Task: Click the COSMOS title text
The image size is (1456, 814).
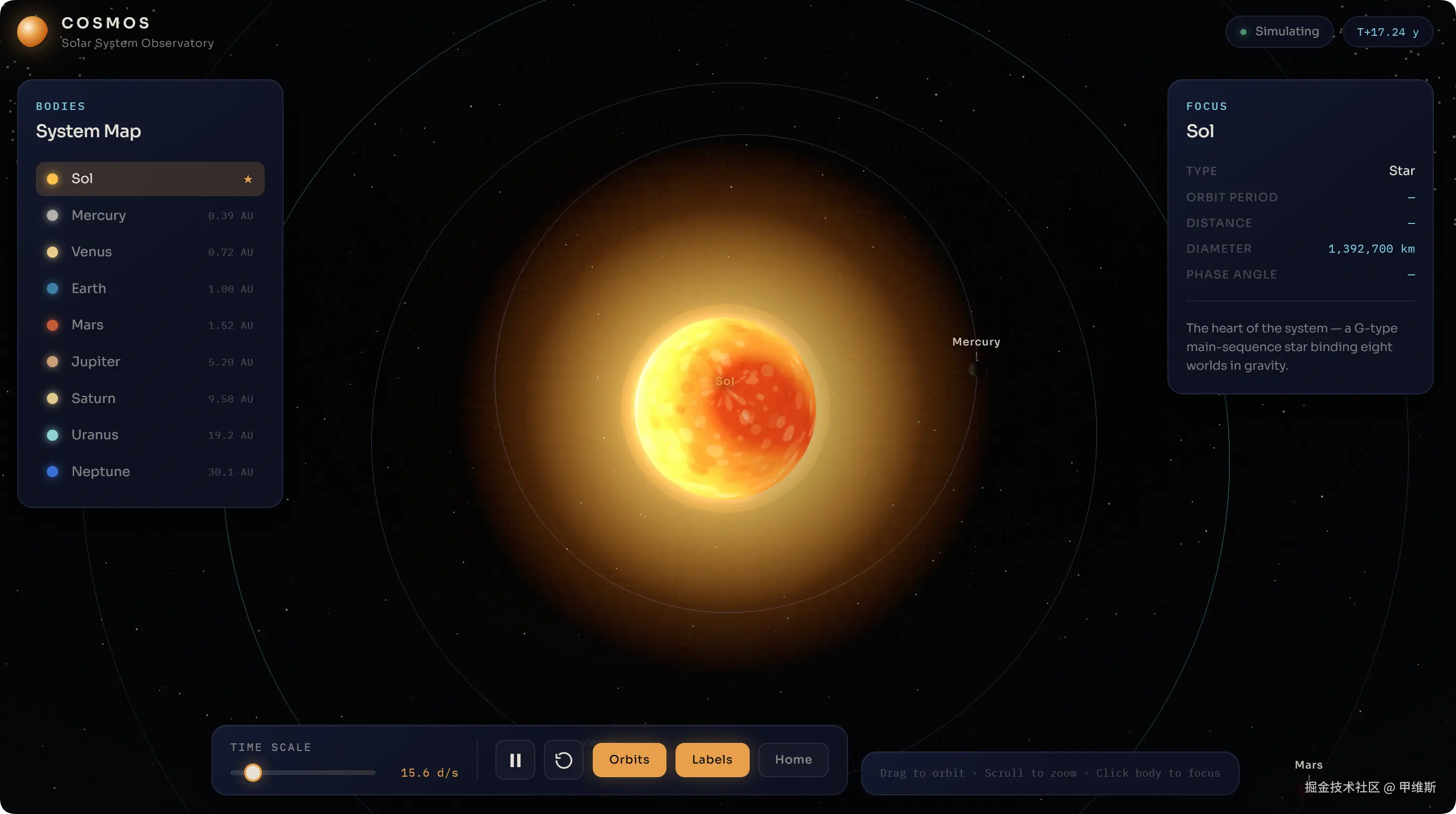Action: (106, 23)
